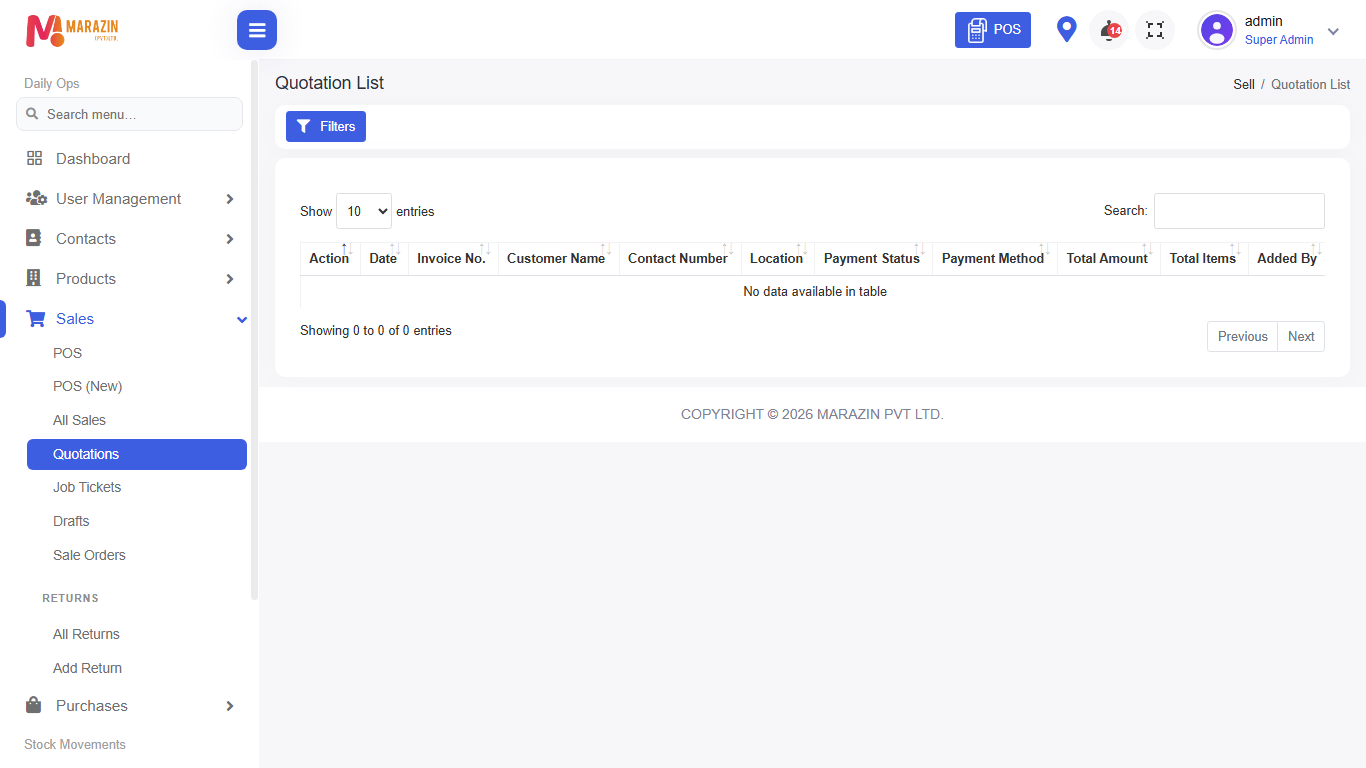The width and height of the screenshot is (1366, 768).
Task: Click the Purchases bag icon
Action: 34,705
